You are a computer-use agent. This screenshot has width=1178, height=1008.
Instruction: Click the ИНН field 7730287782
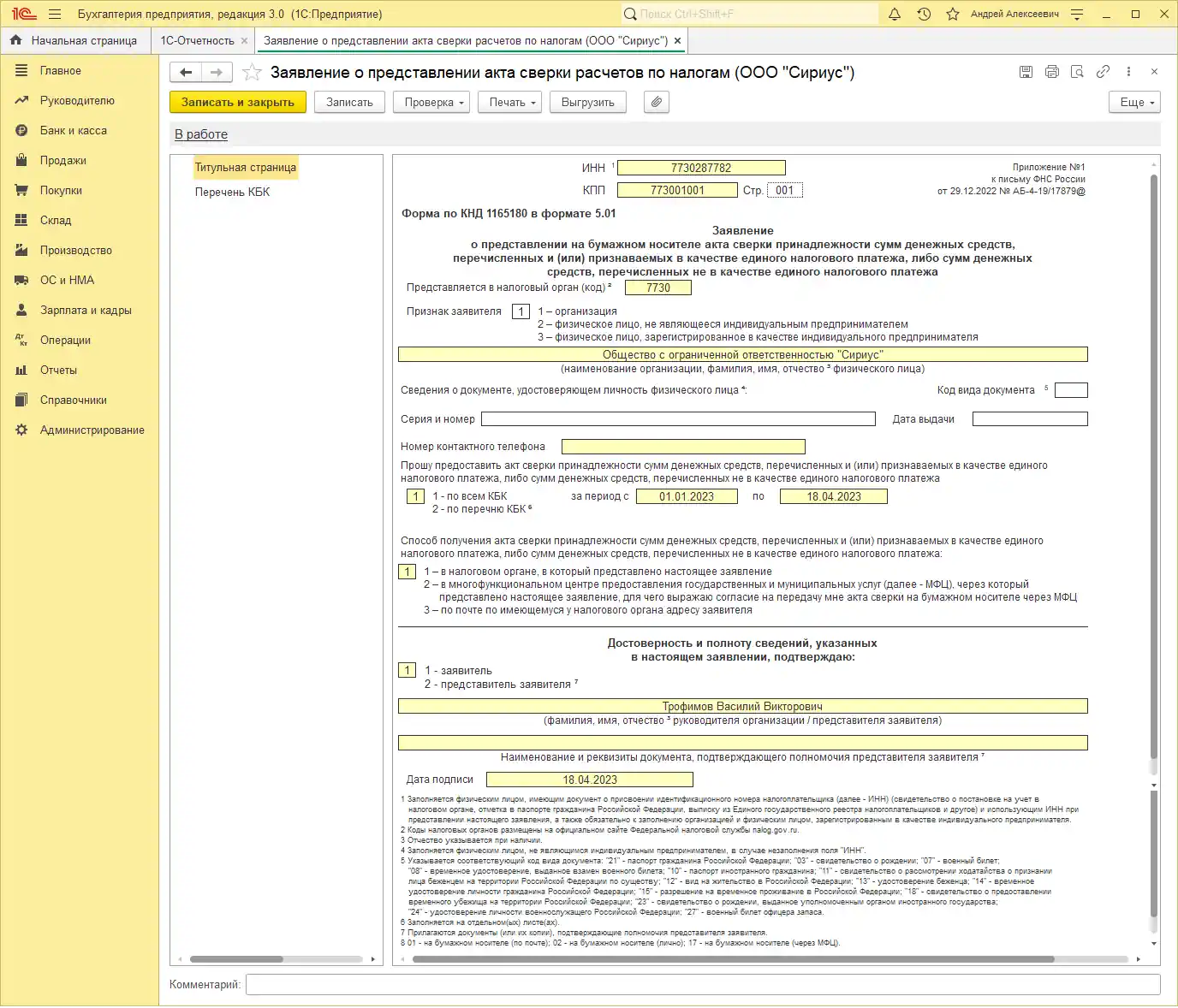point(701,168)
